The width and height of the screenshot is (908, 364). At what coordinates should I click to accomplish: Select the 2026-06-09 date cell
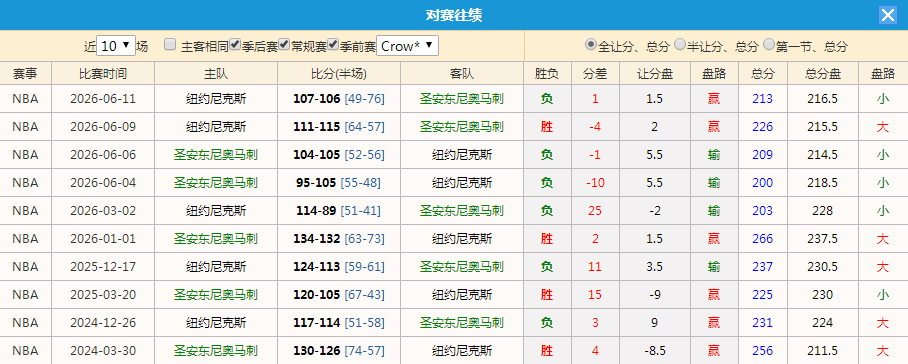[x=103, y=127]
